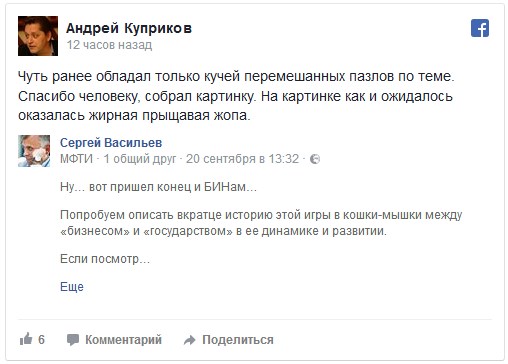Open the Facebook logo icon
The image size is (508, 364).
tap(480, 28)
